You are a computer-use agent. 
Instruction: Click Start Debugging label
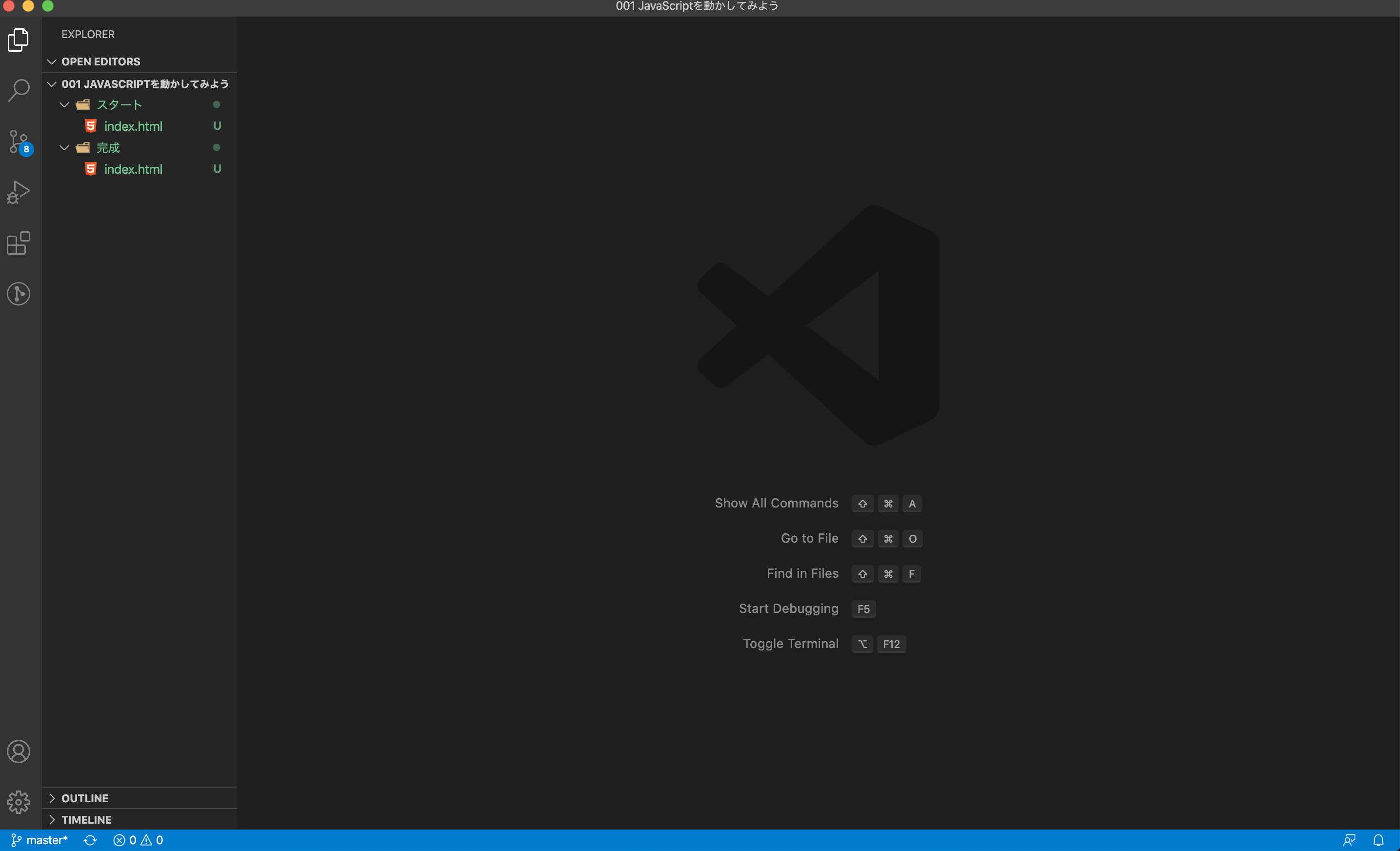pyautogui.click(x=788, y=609)
